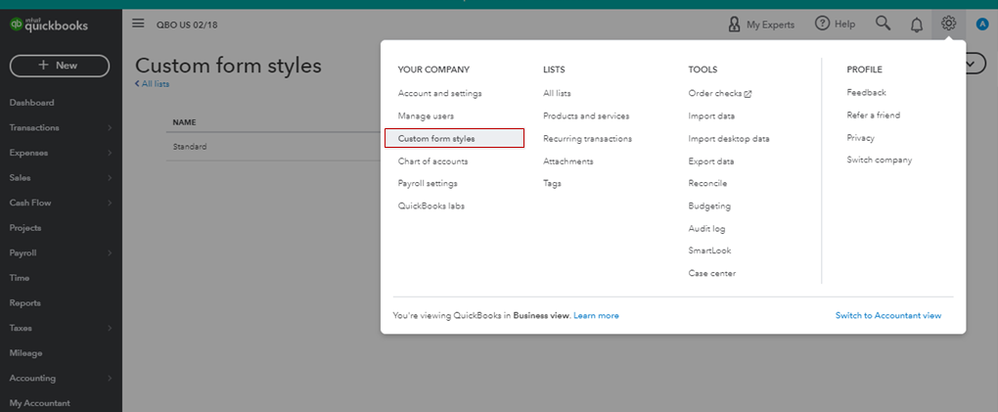998x412 pixels.
Task: Click the NAME column header
Action: point(185,122)
